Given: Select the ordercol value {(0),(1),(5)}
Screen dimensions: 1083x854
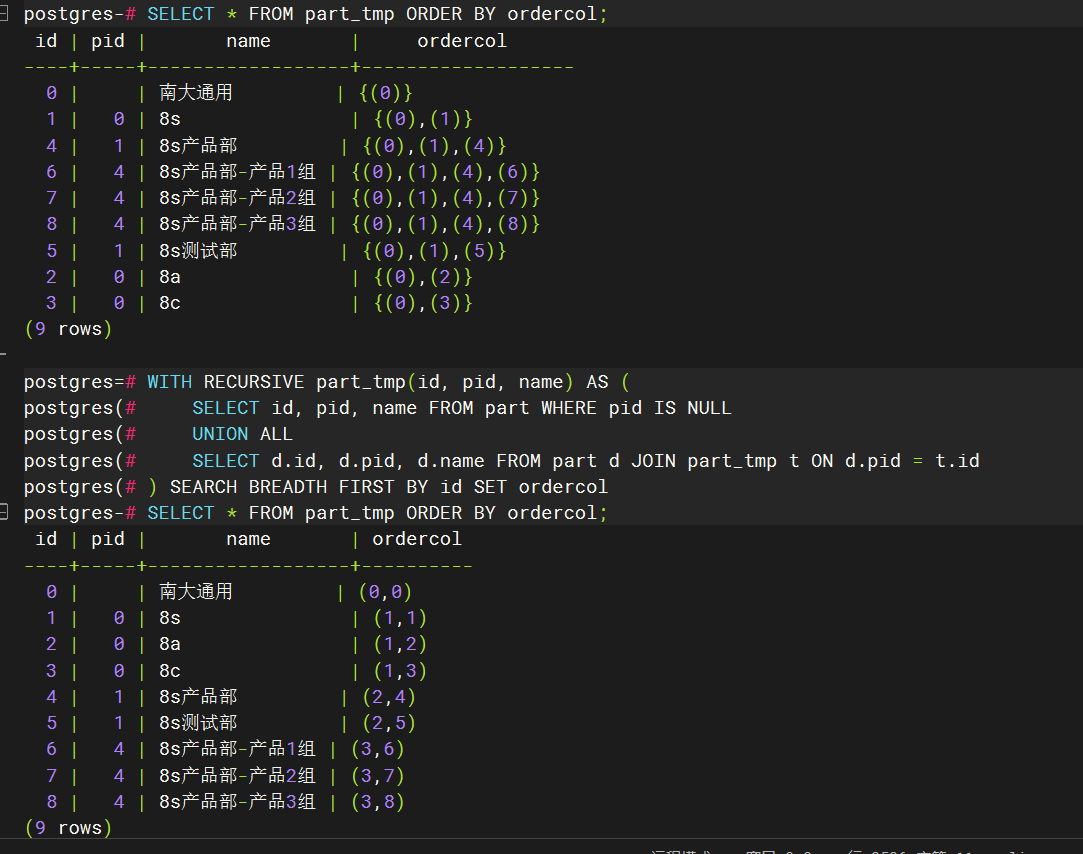Looking at the screenshot, I should 434,251.
